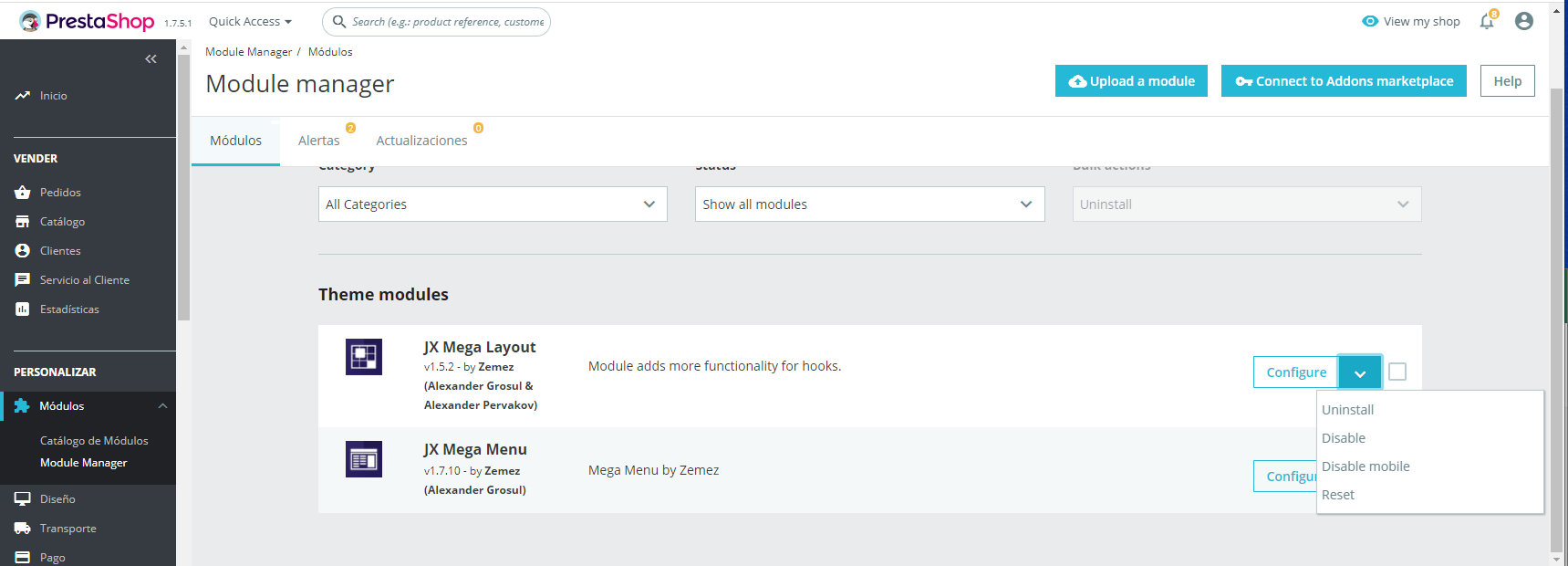The height and width of the screenshot is (566, 1568).
Task: Expand the Show all modules dropdown
Action: point(869,204)
